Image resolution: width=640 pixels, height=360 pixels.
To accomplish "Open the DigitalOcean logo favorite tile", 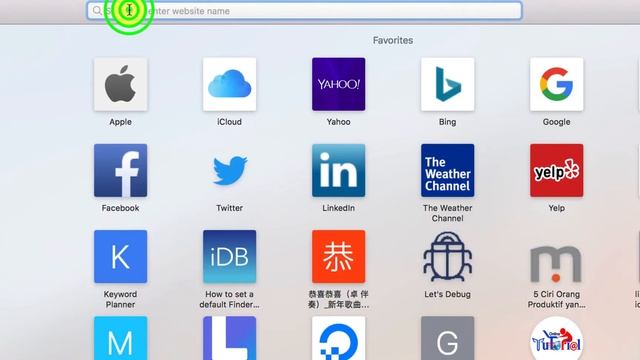I will click(x=338, y=338).
